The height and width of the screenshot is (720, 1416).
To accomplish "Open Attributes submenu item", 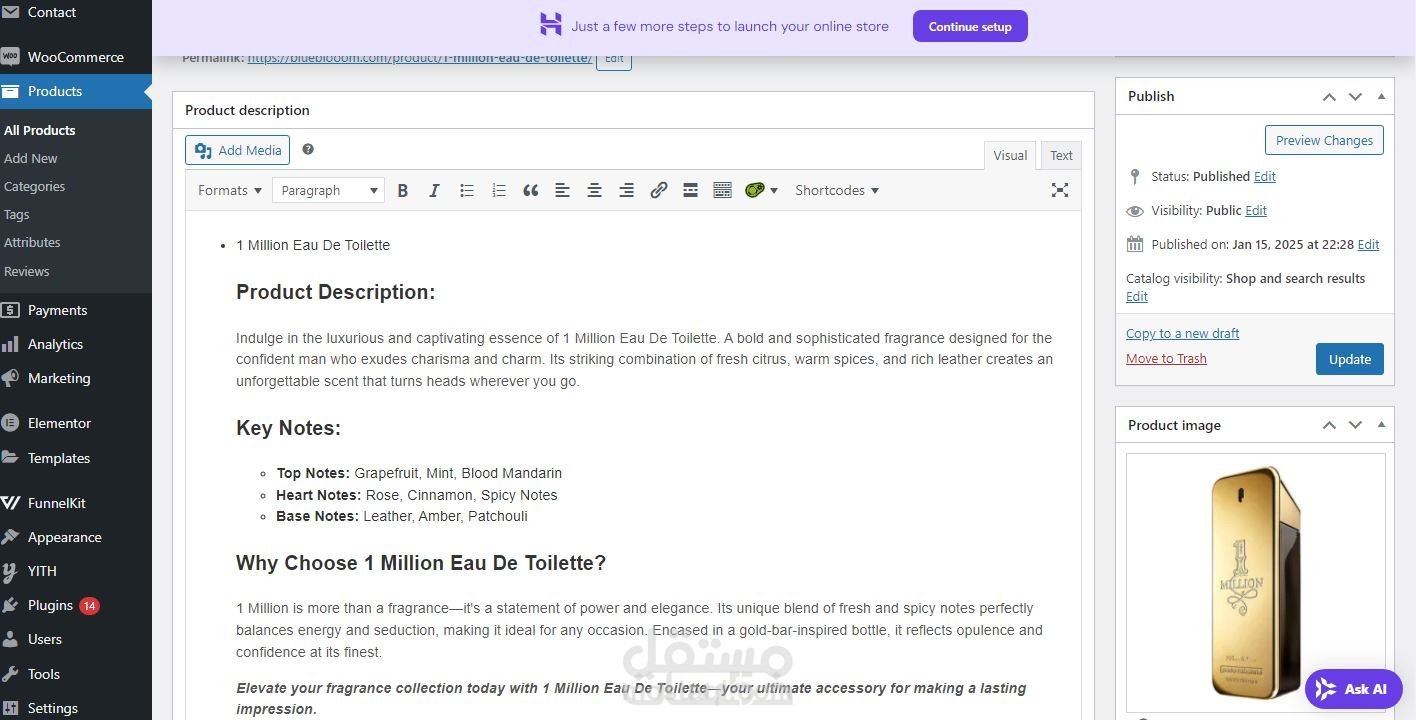I will tap(32, 242).
